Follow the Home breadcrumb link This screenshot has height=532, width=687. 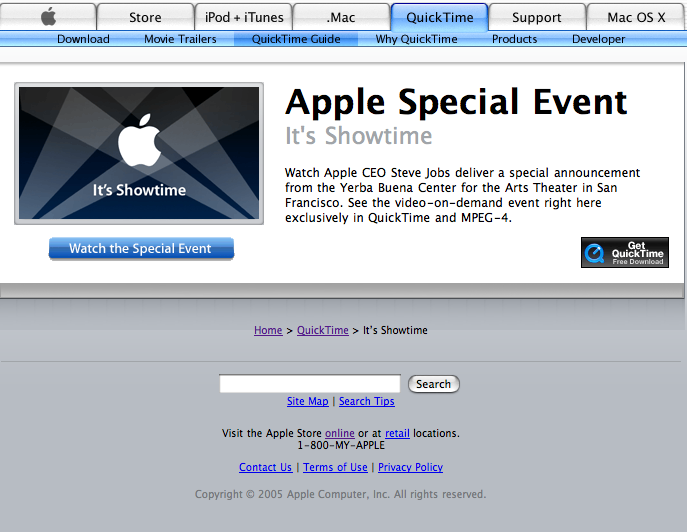point(268,330)
